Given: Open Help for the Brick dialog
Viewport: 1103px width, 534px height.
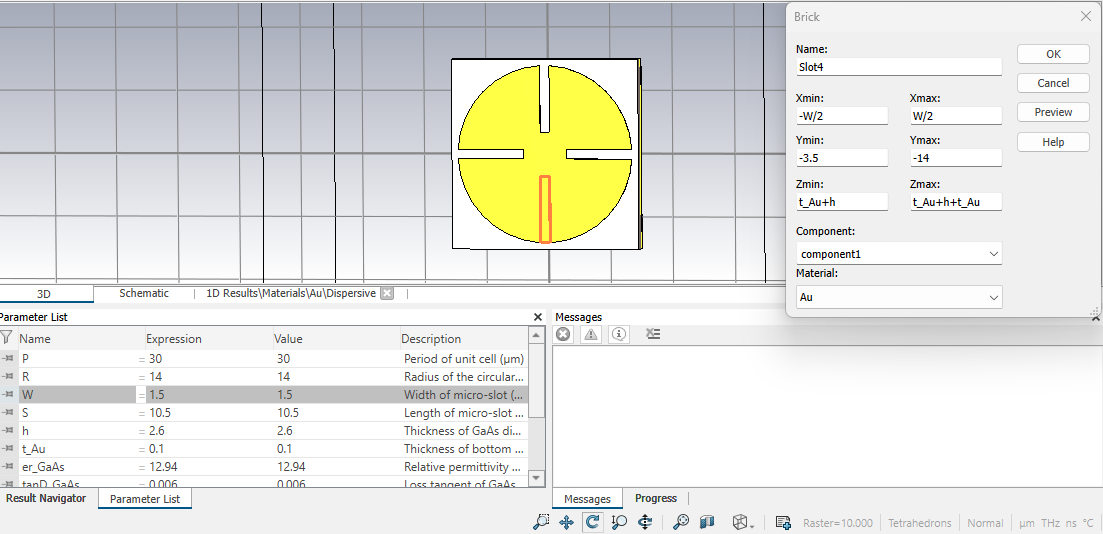Looking at the screenshot, I should click(1053, 142).
